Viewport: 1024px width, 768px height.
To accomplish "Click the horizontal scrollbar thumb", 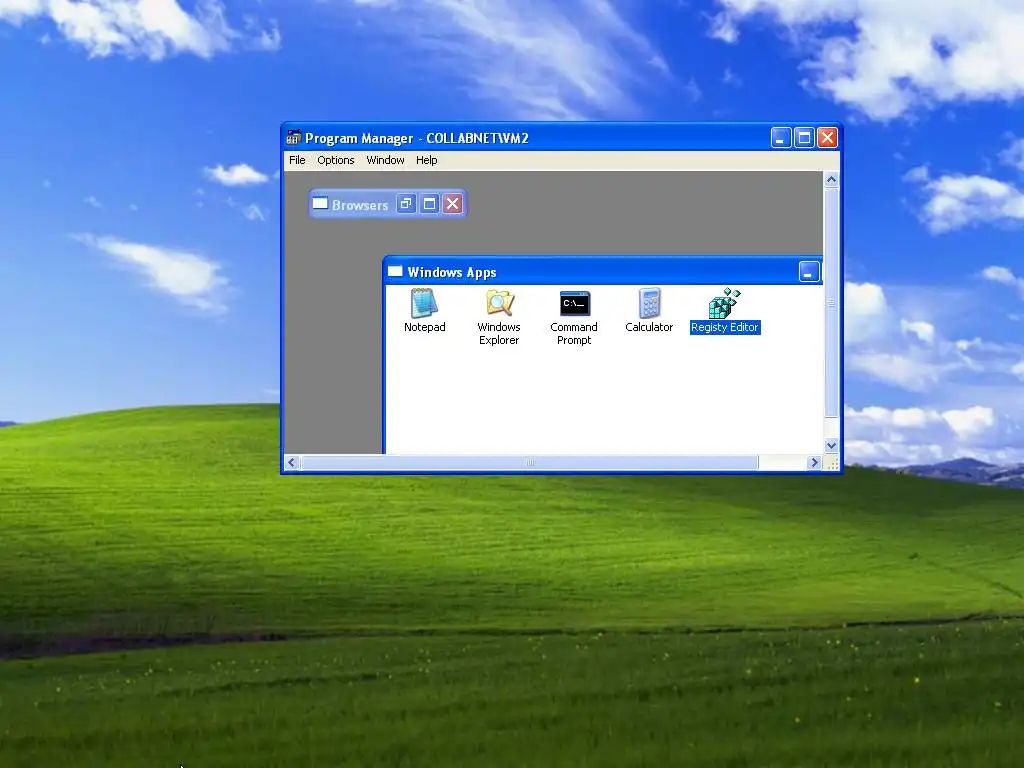I will coord(530,462).
